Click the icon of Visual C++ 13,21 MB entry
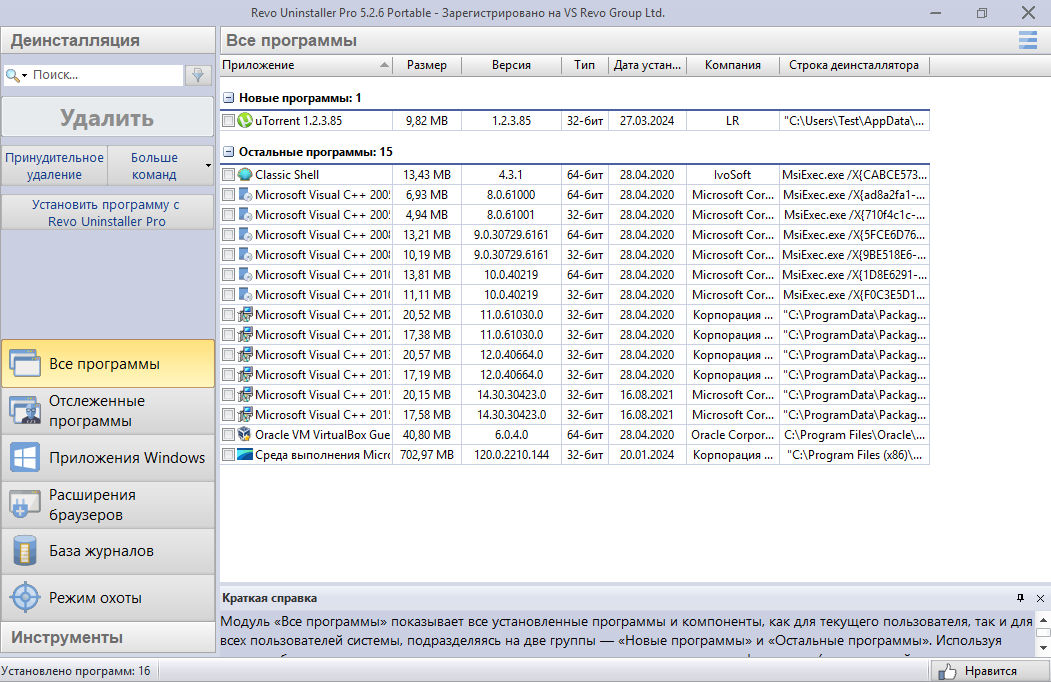 (245, 235)
